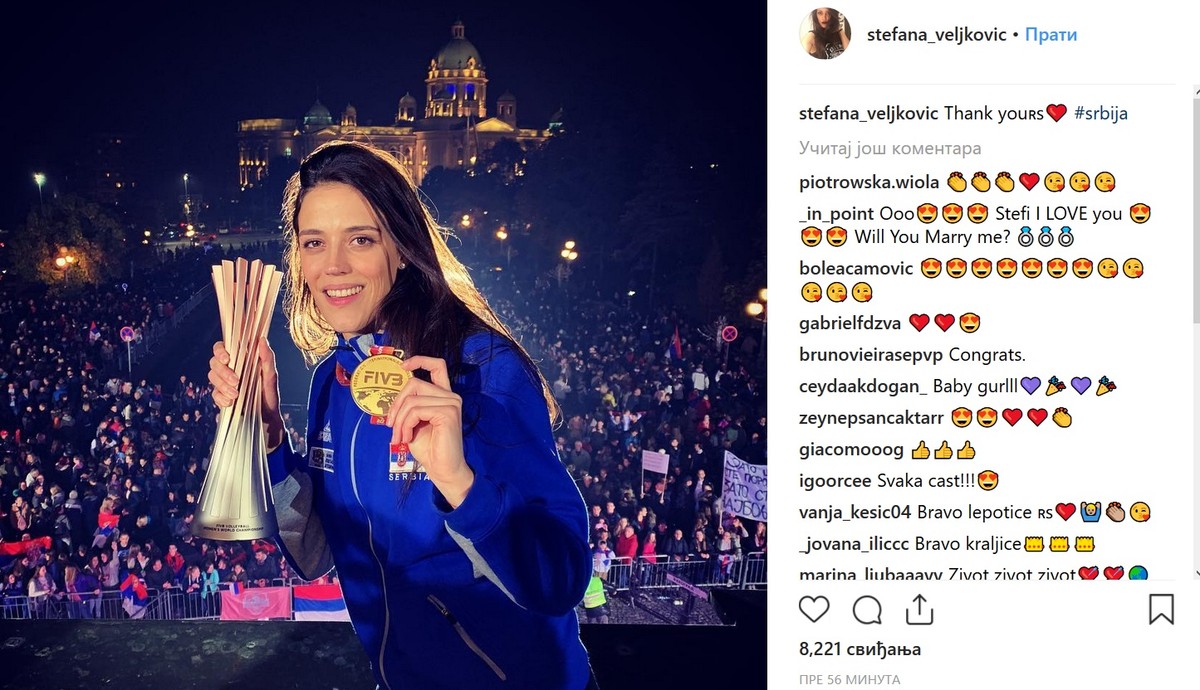
Task: Open the #srbija hashtag
Action: tap(1101, 113)
